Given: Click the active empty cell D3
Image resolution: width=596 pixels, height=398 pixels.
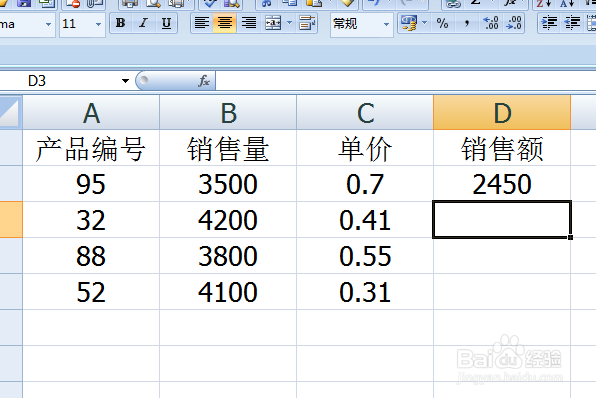Looking at the screenshot, I should 502,220.
